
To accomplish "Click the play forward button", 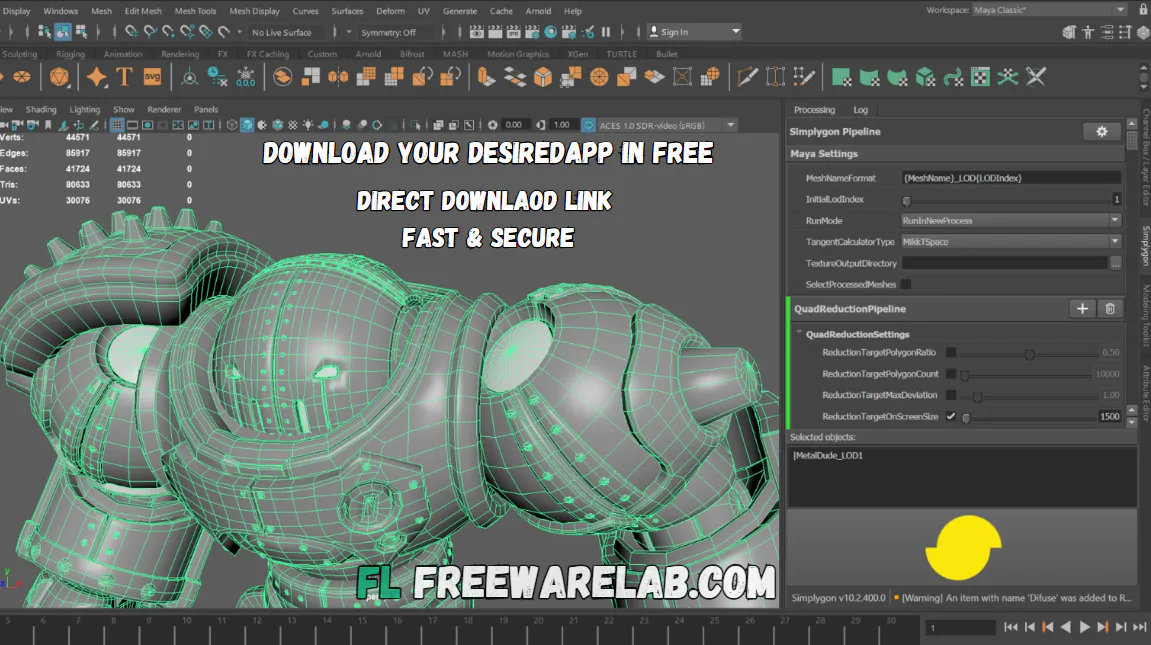I will (x=1084, y=627).
